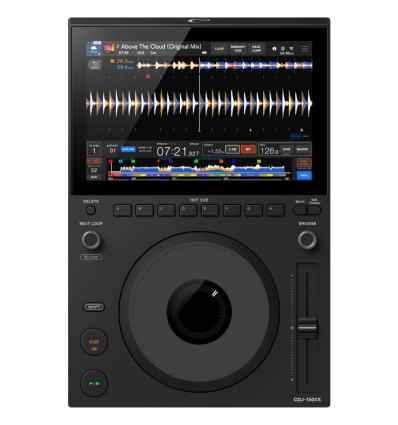Tap the eye icon beside the title
Screen dimensions: 398x425
tap(204, 53)
